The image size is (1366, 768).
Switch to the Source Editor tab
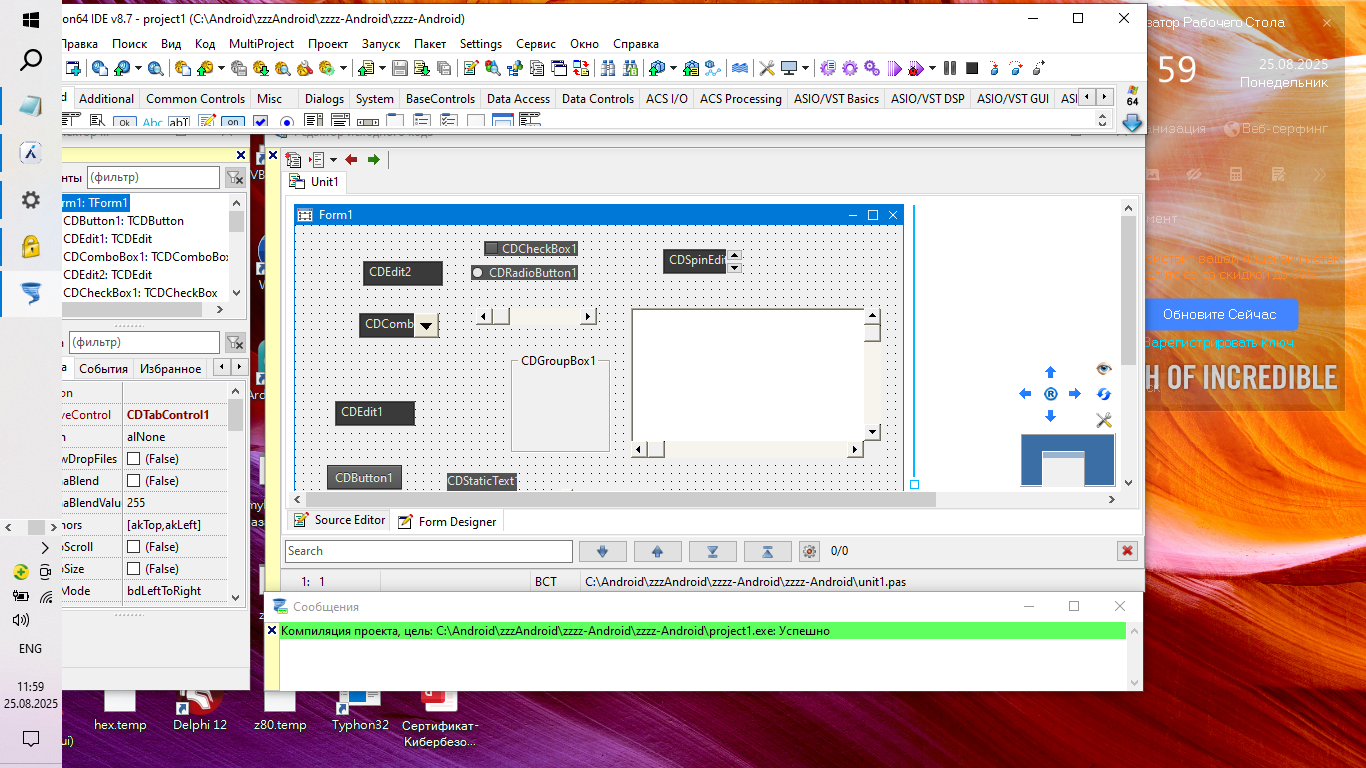point(340,520)
